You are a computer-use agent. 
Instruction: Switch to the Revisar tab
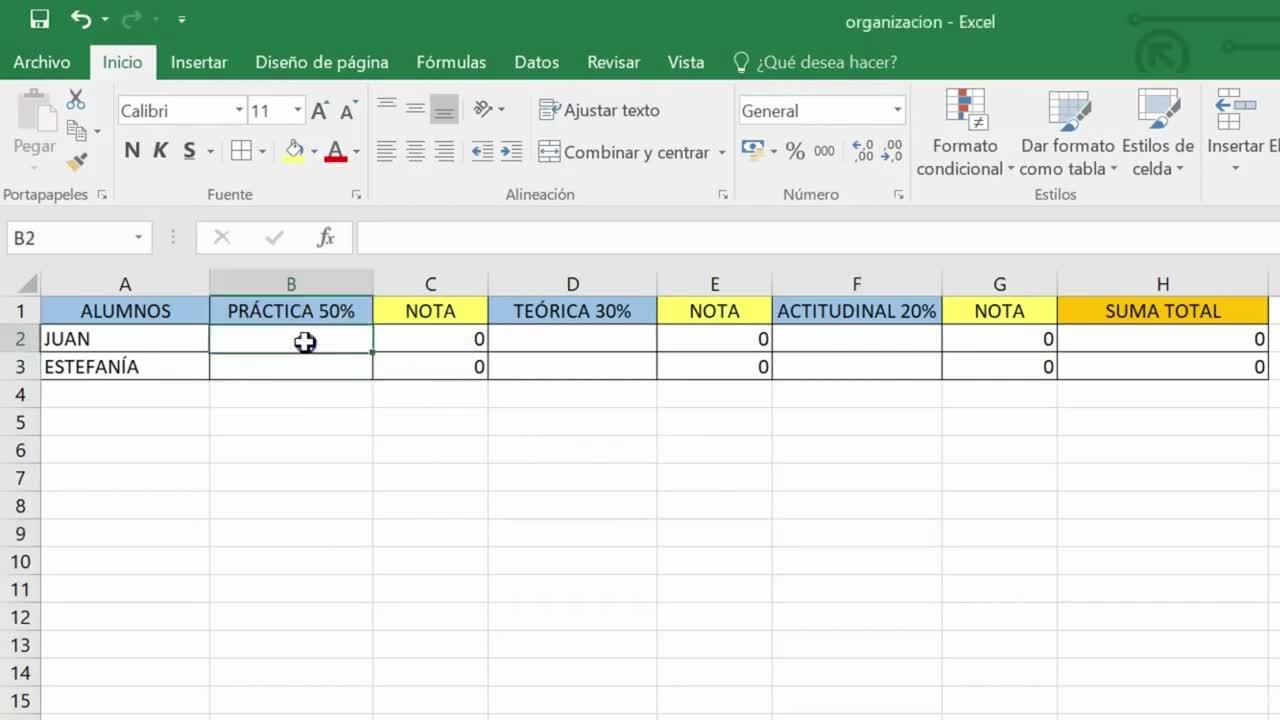click(613, 62)
